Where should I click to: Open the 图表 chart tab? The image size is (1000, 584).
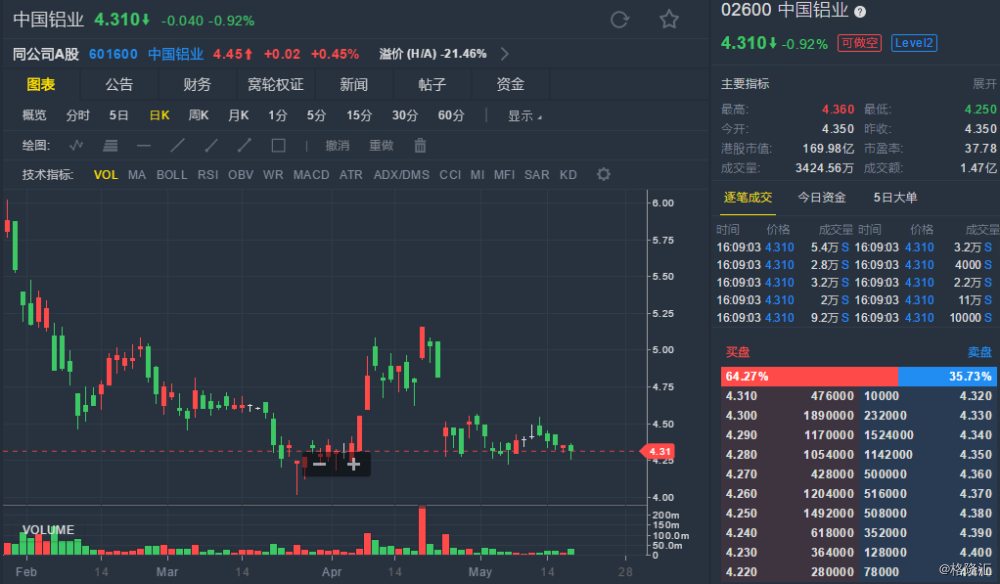(x=41, y=84)
